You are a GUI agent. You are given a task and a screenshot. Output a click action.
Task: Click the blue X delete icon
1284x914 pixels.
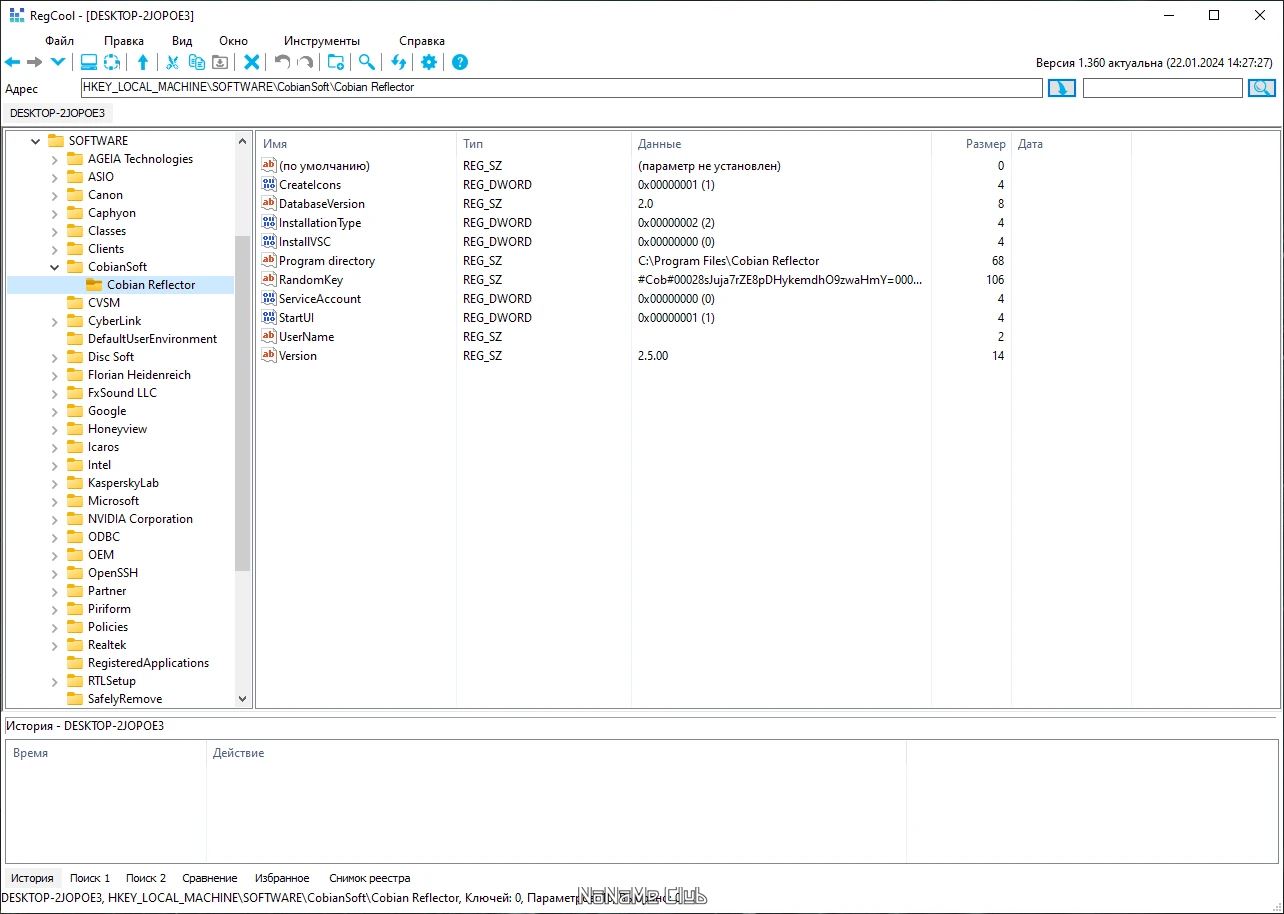(252, 62)
